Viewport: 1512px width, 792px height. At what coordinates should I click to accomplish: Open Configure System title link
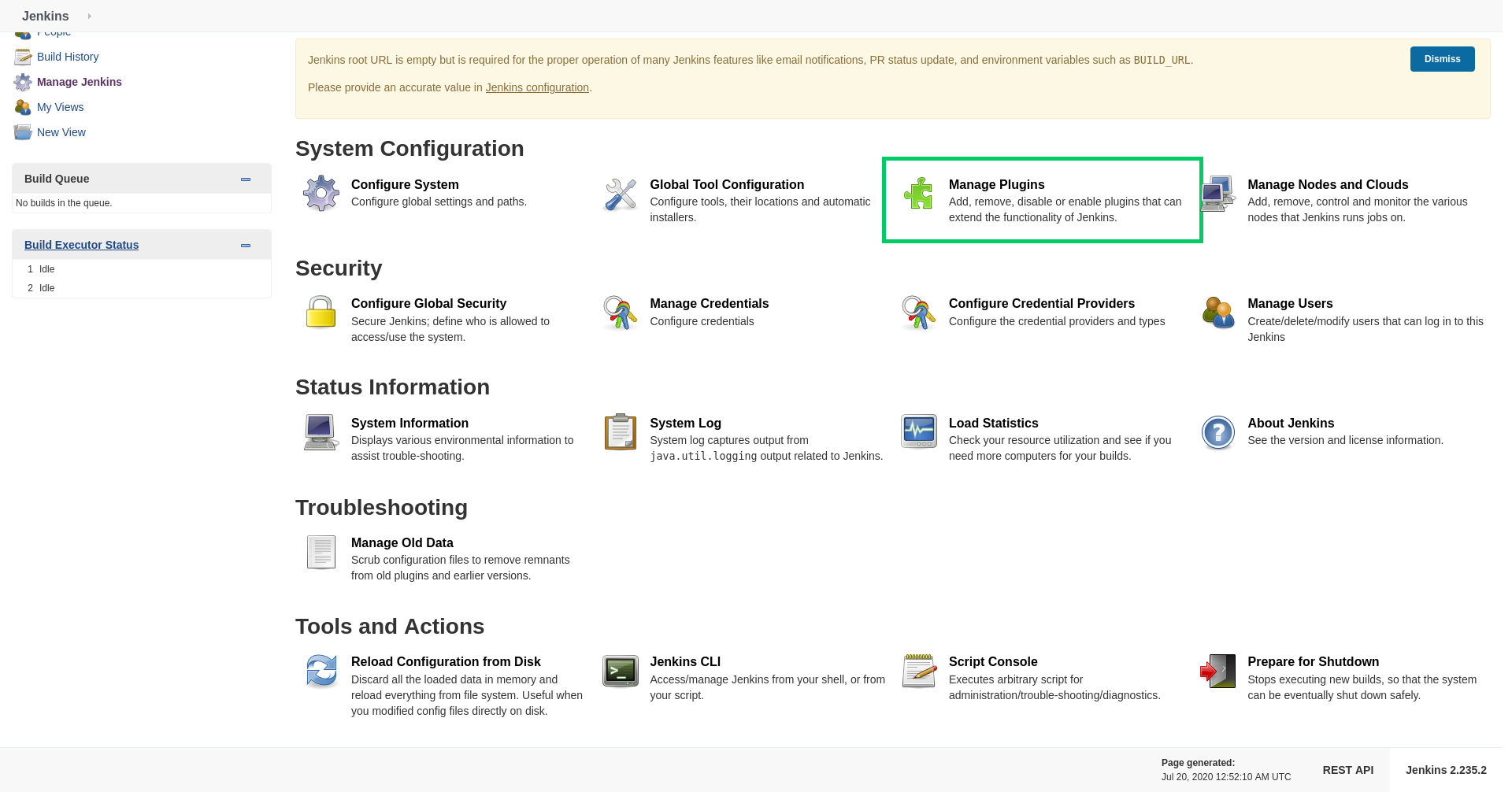[405, 184]
